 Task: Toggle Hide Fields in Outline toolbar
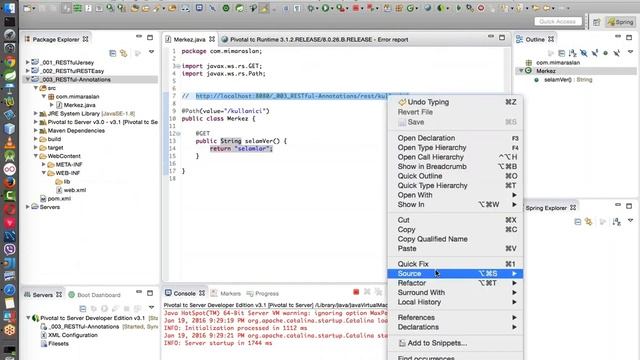coord(584,53)
